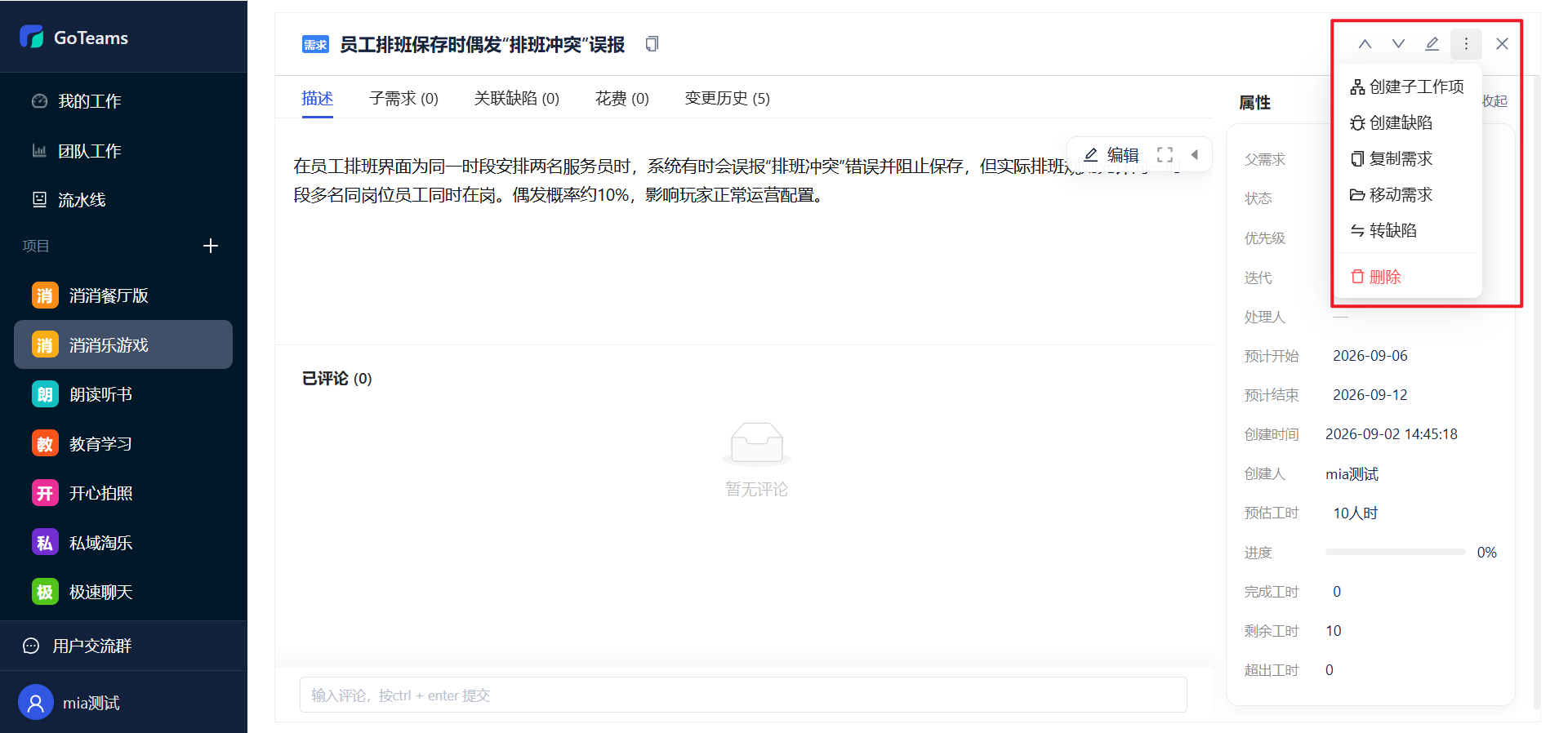Switch to the 花费 (0) tab

click(622, 99)
